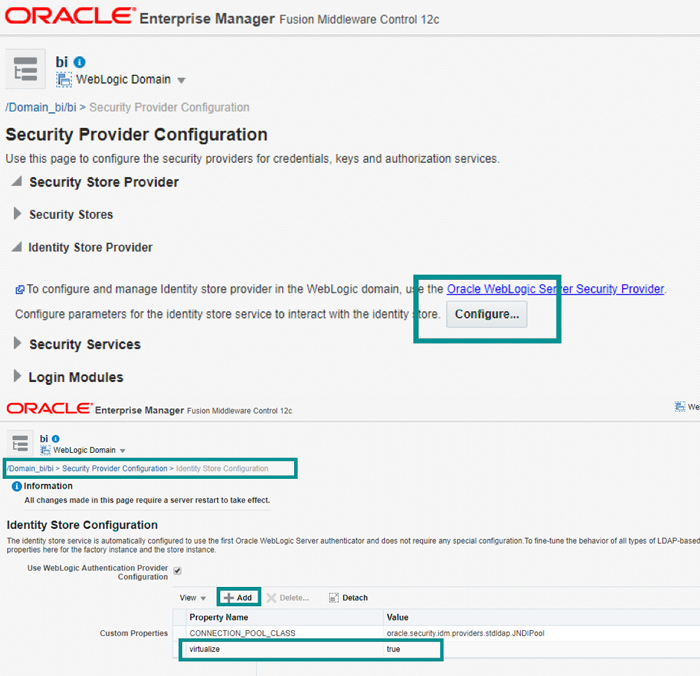
Task: Go to Security Provider Configuration breadcrumb link
Action: tap(114, 468)
